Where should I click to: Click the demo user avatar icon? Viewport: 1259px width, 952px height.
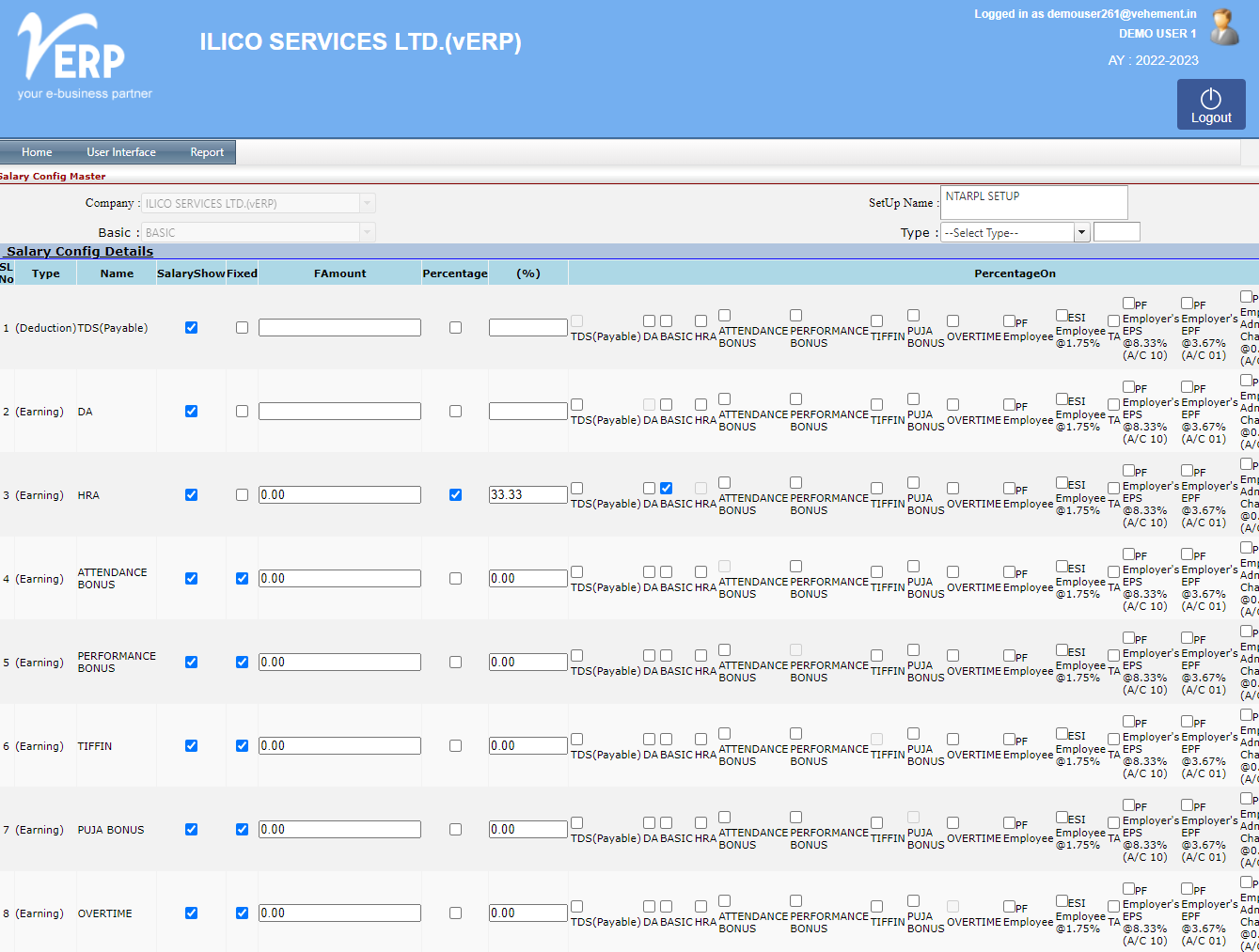click(x=1224, y=27)
